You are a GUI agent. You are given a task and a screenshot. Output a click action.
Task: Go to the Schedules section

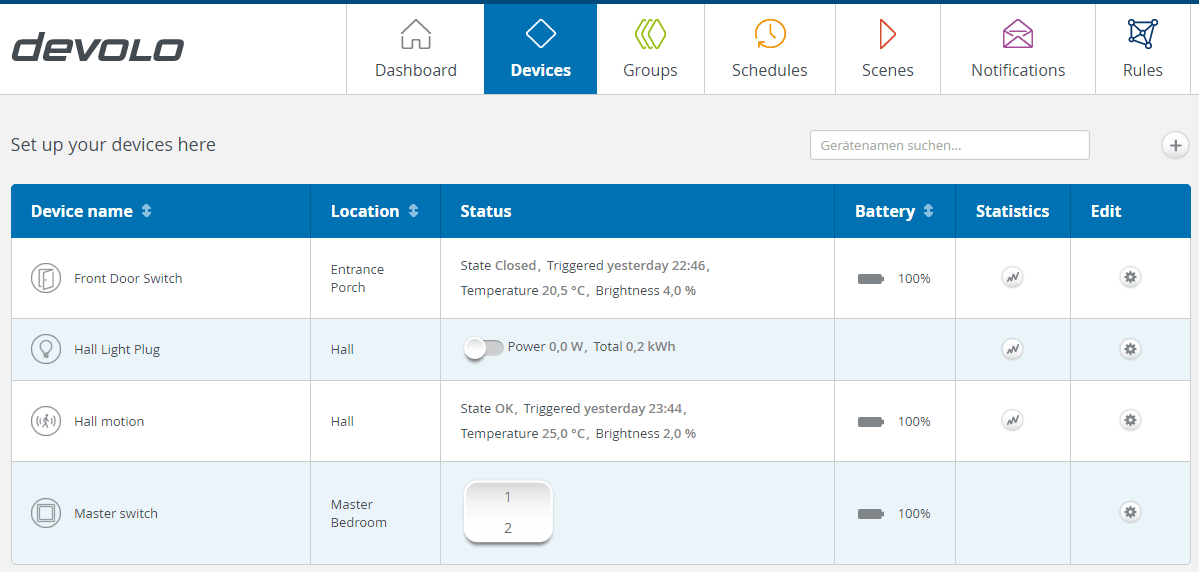(x=769, y=49)
